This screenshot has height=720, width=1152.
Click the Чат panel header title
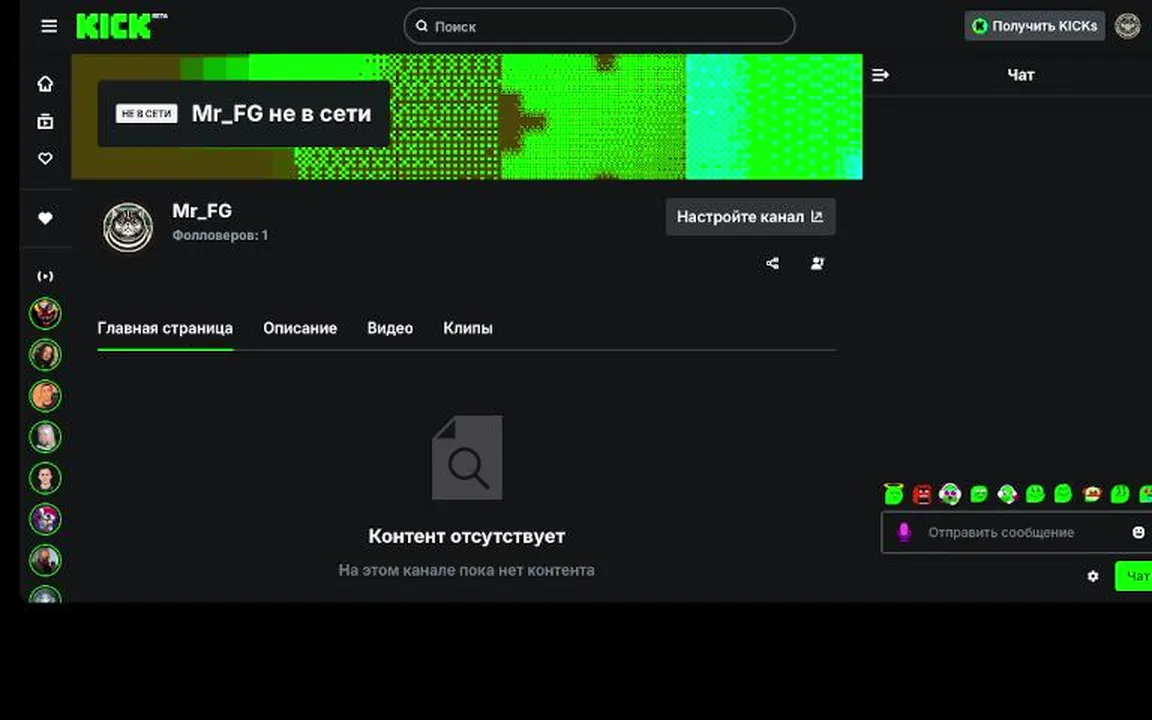tap(1020, 75)
